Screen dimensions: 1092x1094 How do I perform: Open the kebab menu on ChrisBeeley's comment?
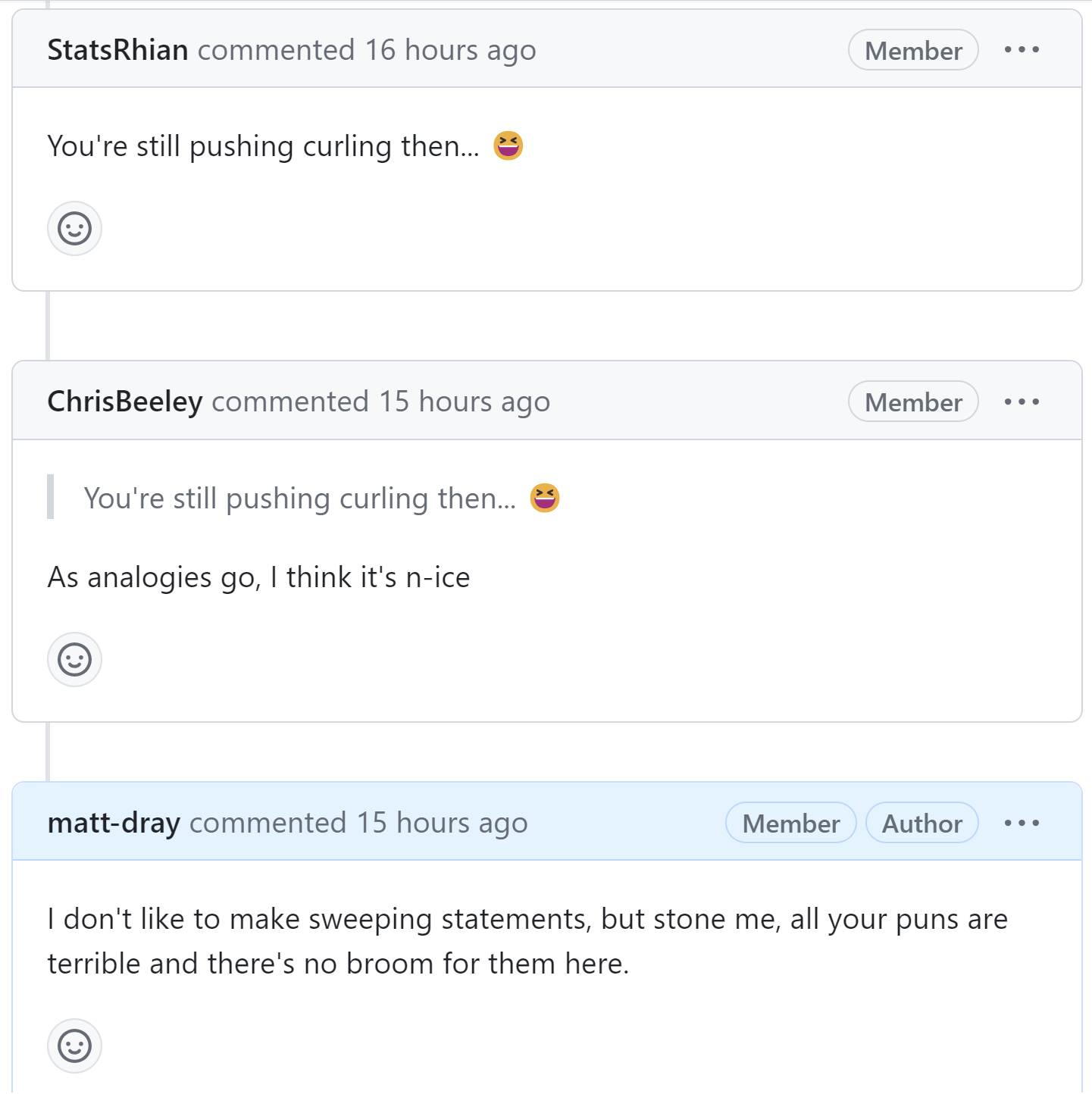pyautogui.click(x=1022, y=402)
